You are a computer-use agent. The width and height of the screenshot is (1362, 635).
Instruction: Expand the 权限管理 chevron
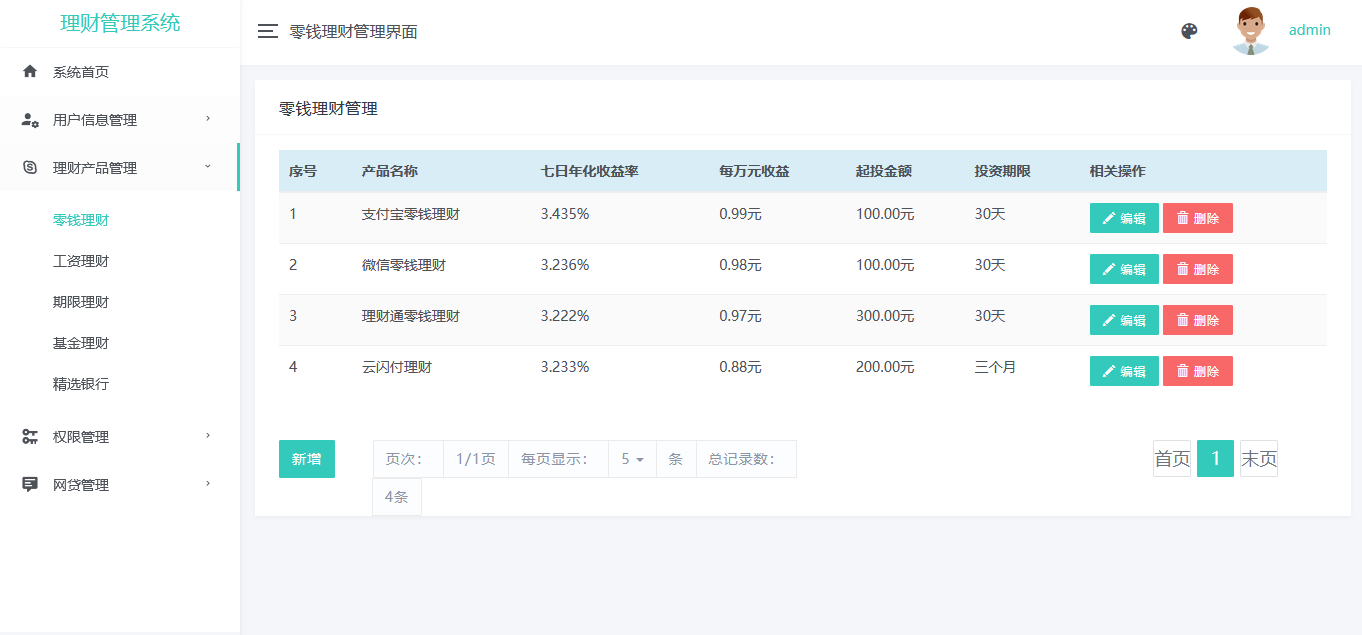tap(208, 436)
